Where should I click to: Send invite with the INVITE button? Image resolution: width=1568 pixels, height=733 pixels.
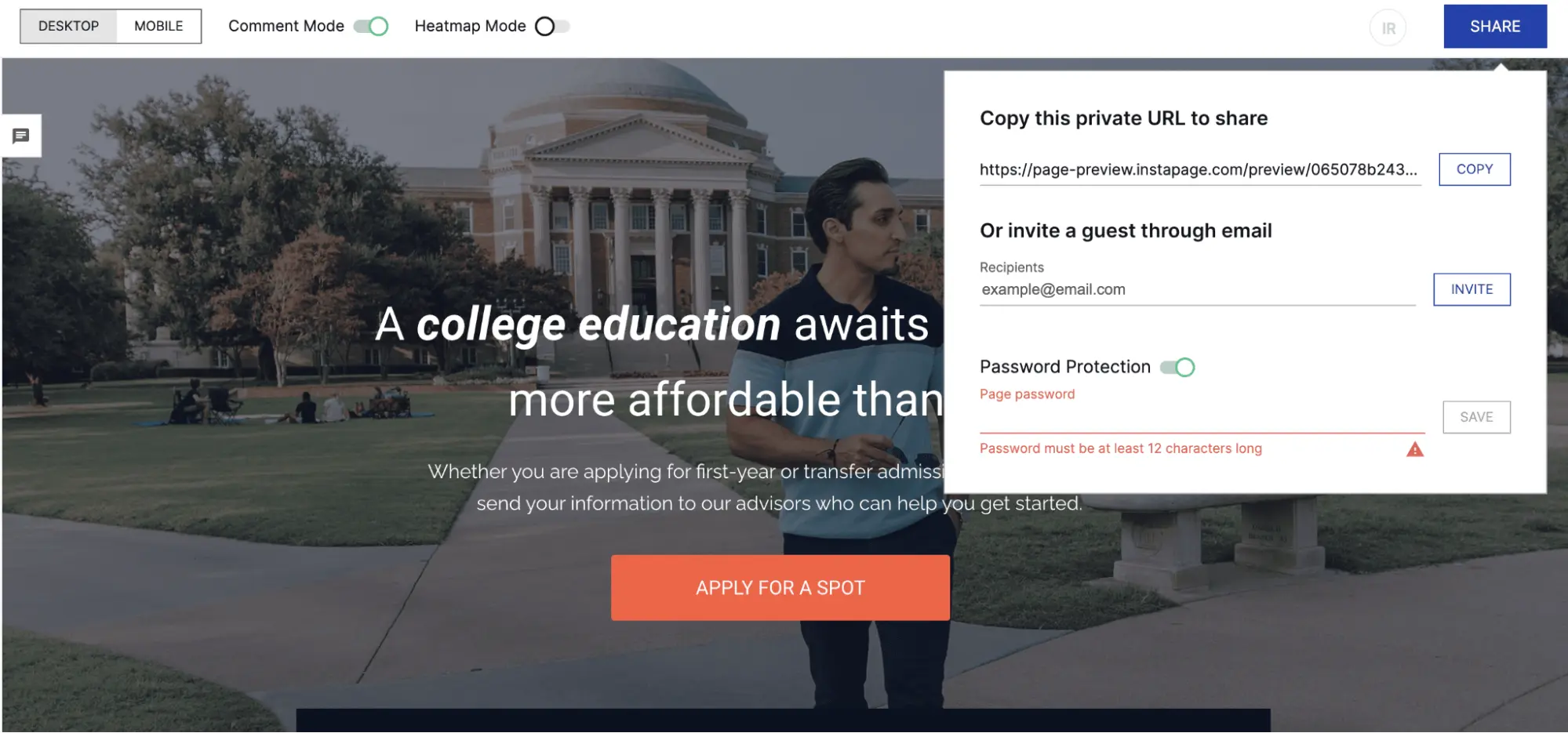click(x=1472, y=289)
